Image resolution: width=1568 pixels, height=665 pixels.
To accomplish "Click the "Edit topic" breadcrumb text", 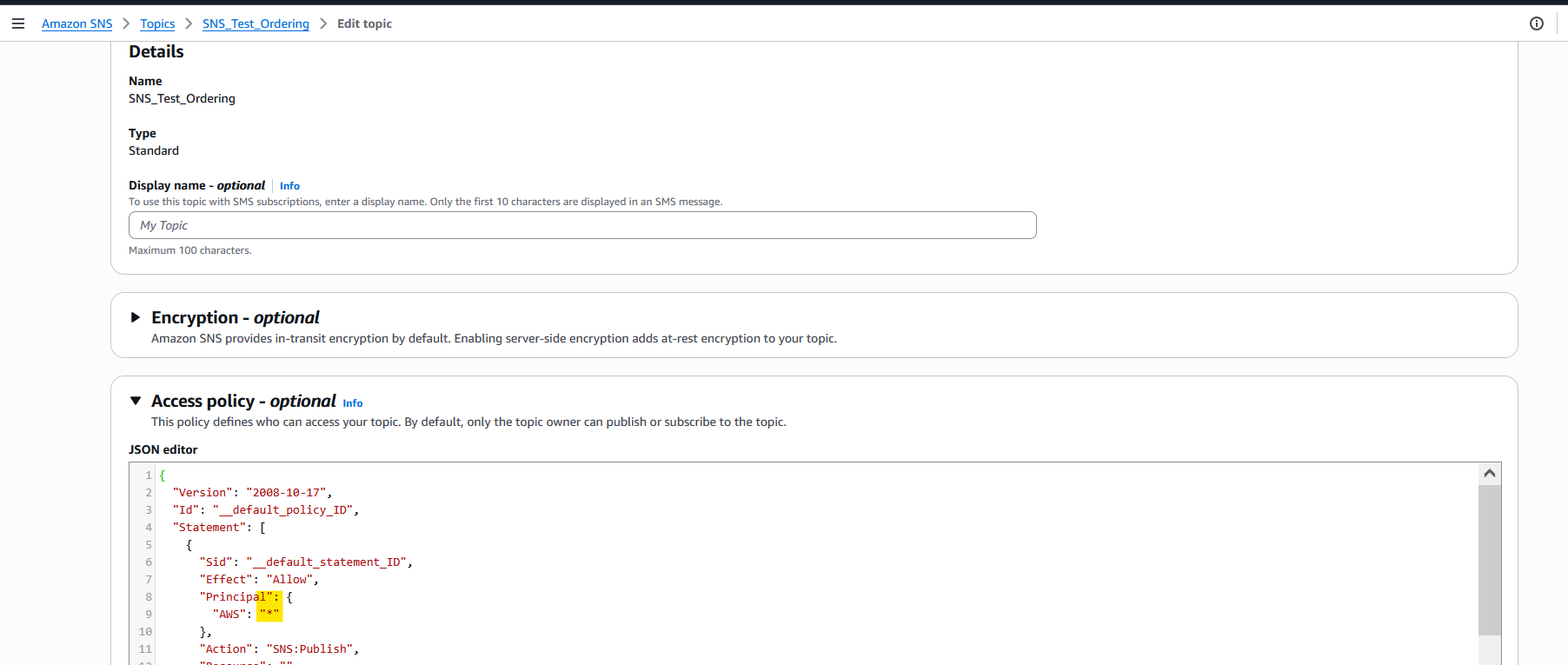I will pyautogui.click(x=364, y=23).
